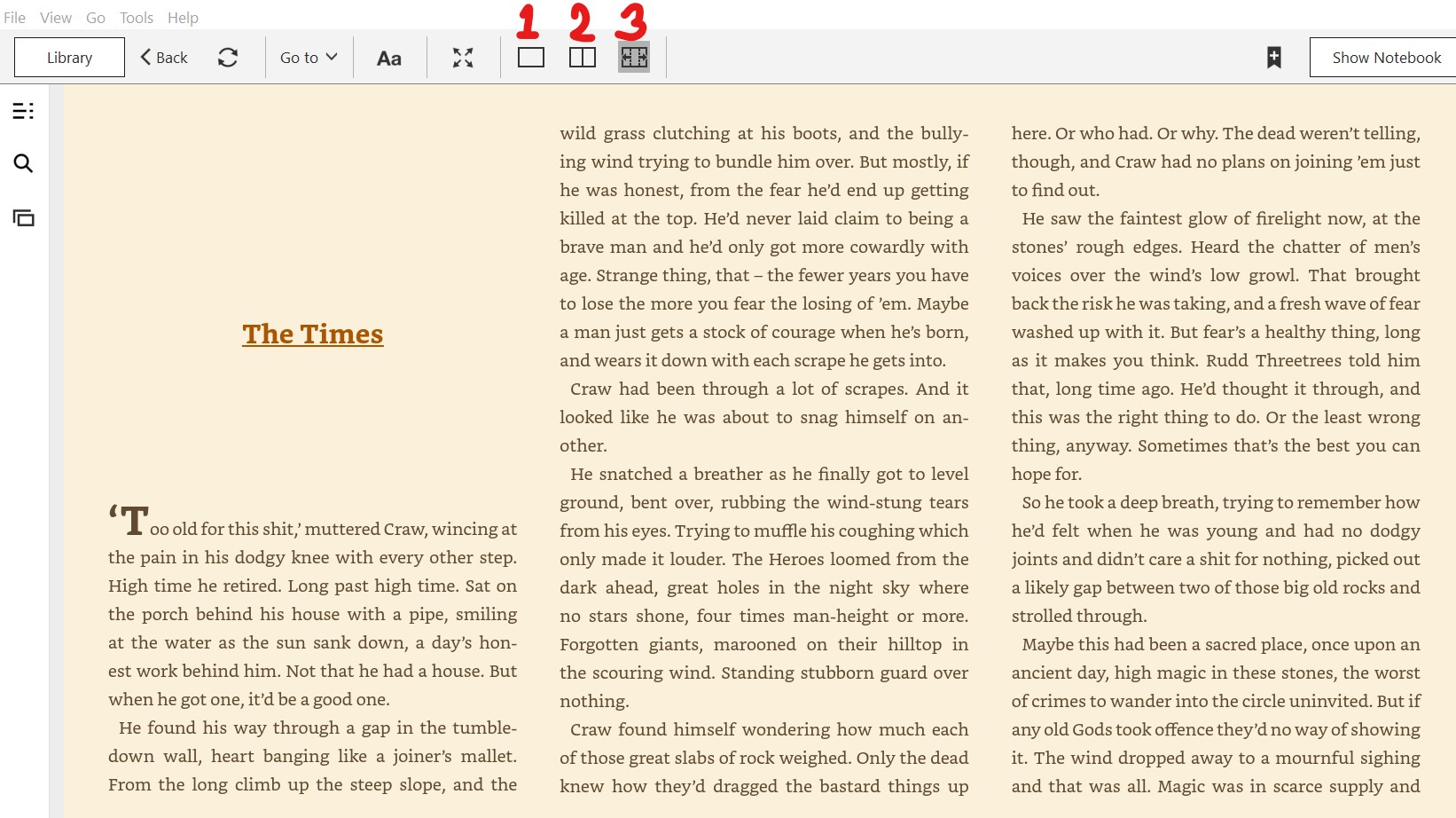The width and height of the screenshot is (1456, 818).
Task: Open the Go menu
Action: tap(95, 17)
